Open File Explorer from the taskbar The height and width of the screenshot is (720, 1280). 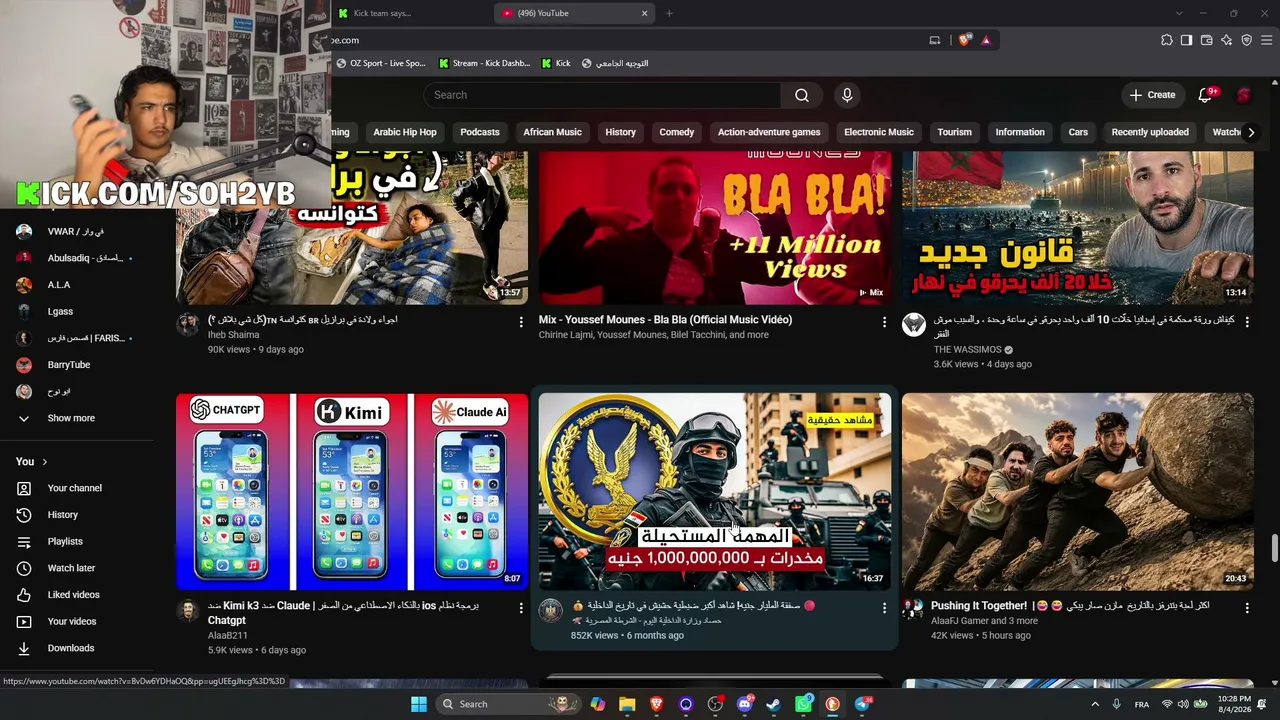coord(627,704)
